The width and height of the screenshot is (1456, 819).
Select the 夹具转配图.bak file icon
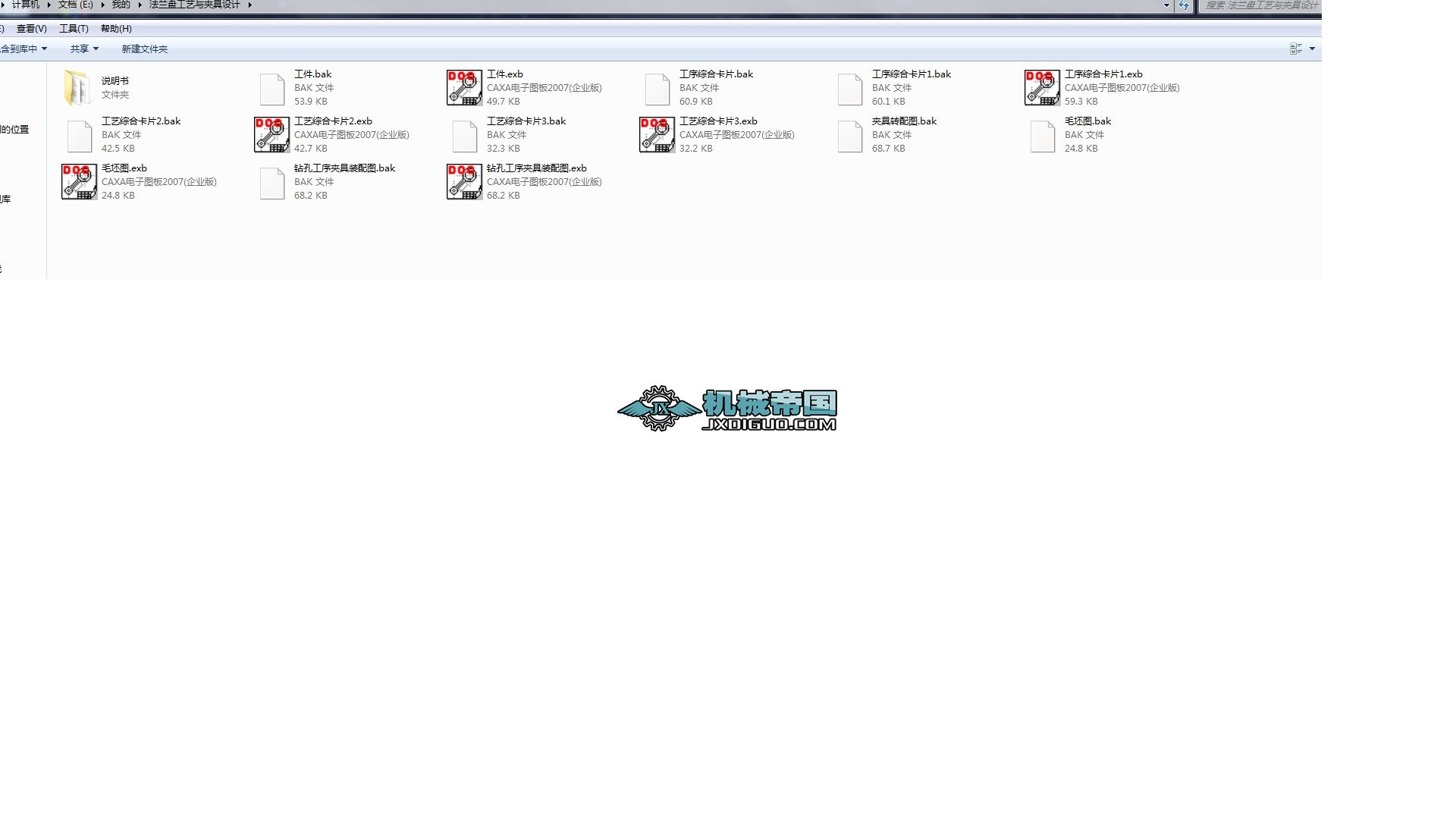[849, 135]
